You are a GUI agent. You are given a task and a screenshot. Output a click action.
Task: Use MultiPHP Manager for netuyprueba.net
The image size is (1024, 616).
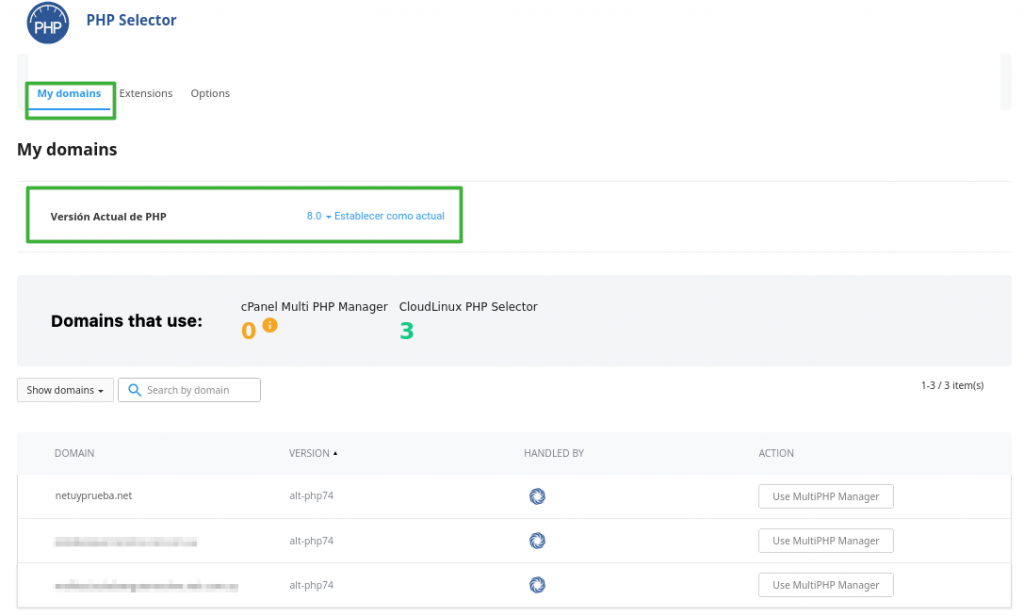pyautogui.click(x=825, y=496)
